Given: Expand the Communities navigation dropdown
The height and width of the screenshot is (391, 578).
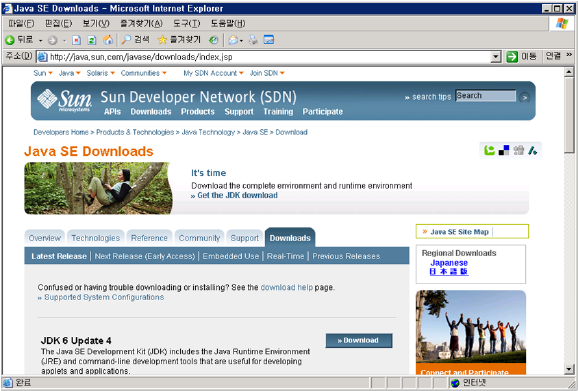Looking at the screenshot, I should pos(164,73).
